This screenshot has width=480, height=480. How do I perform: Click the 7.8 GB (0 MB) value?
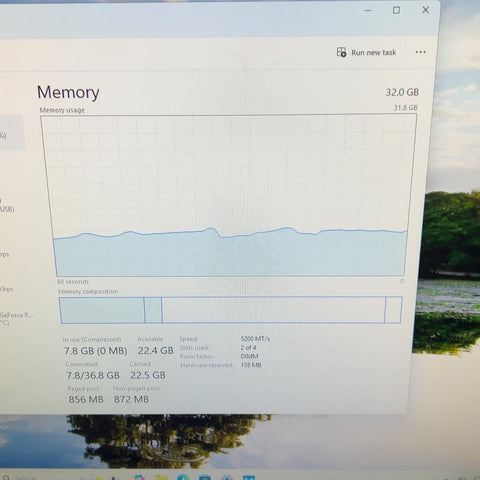[x=96, y=351]
